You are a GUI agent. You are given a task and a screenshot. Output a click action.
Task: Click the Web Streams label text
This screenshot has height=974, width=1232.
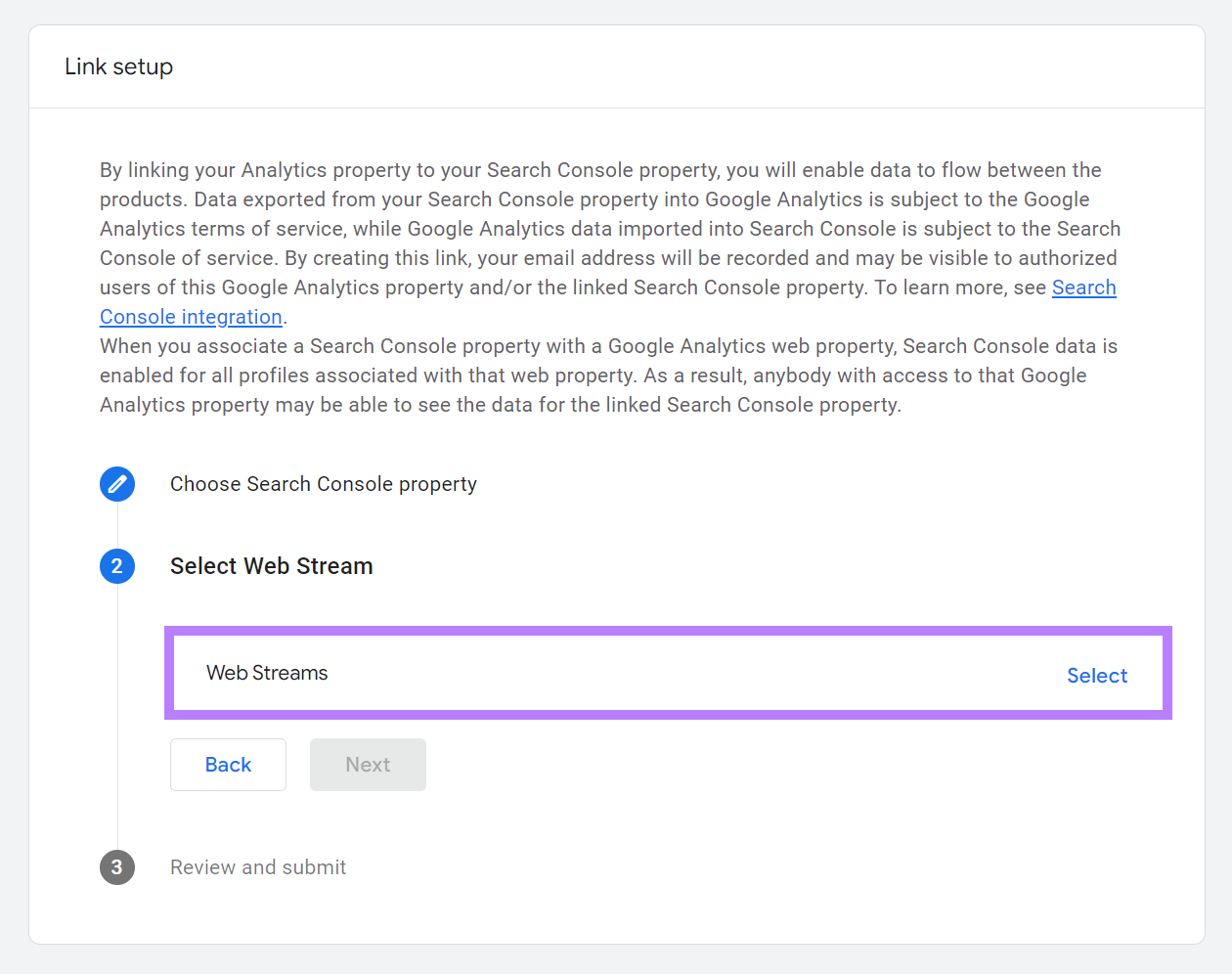[267, 673]
